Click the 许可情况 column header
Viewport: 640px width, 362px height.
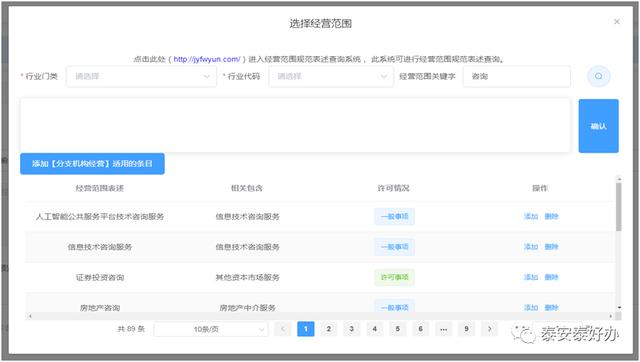point(393,188)
